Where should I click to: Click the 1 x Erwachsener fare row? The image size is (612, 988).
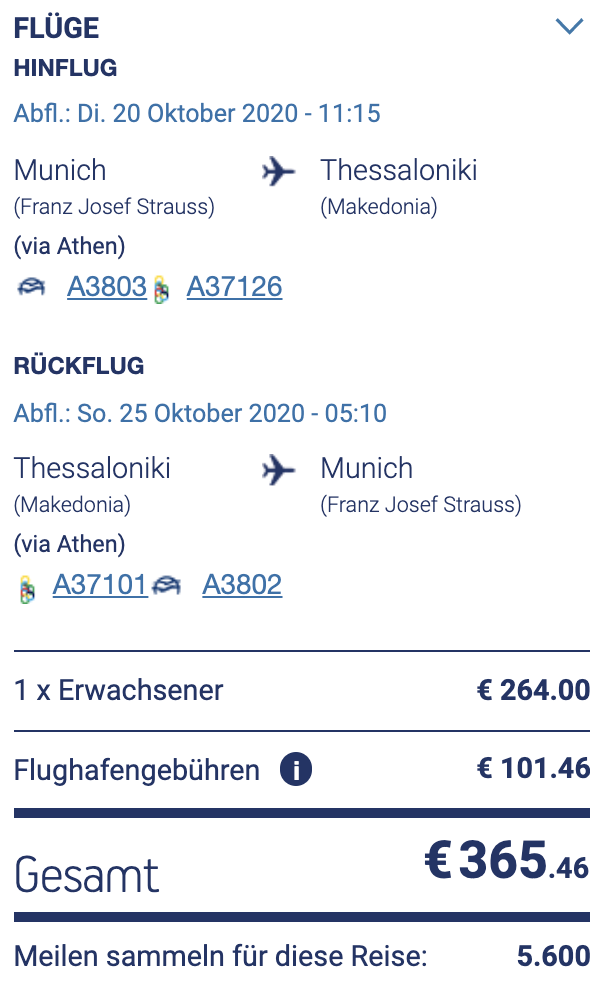coord(119,690)
